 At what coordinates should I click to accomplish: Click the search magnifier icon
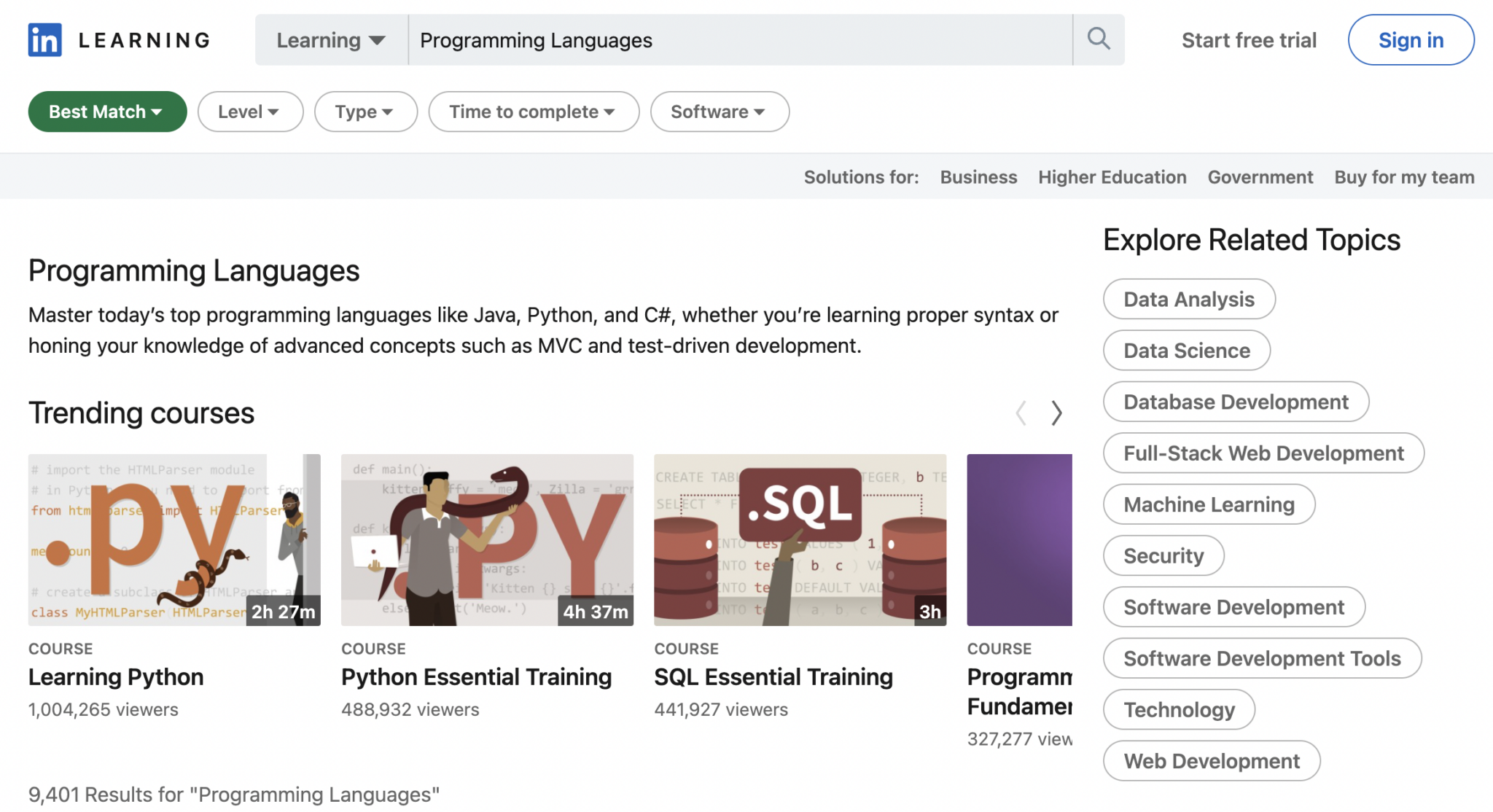tap(1099, 39)
